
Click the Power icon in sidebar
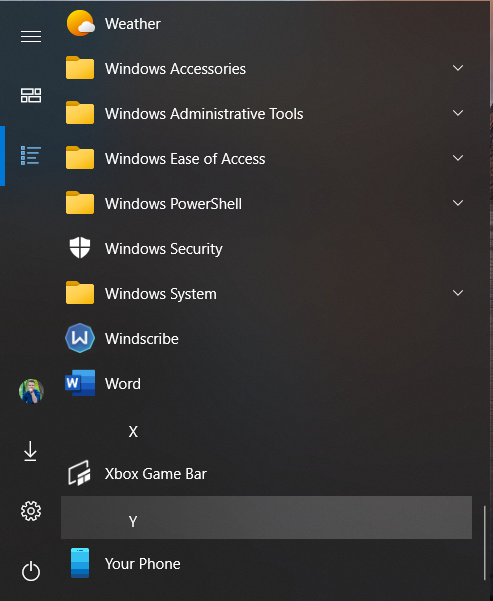[x=31, y=571]
